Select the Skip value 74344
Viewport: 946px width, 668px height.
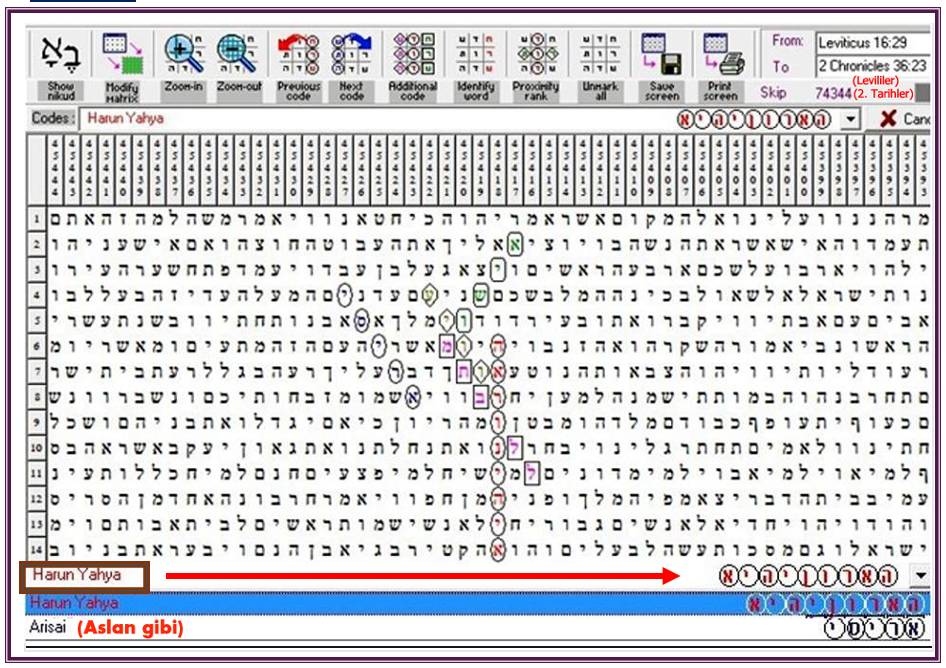[x=833, y=93]
